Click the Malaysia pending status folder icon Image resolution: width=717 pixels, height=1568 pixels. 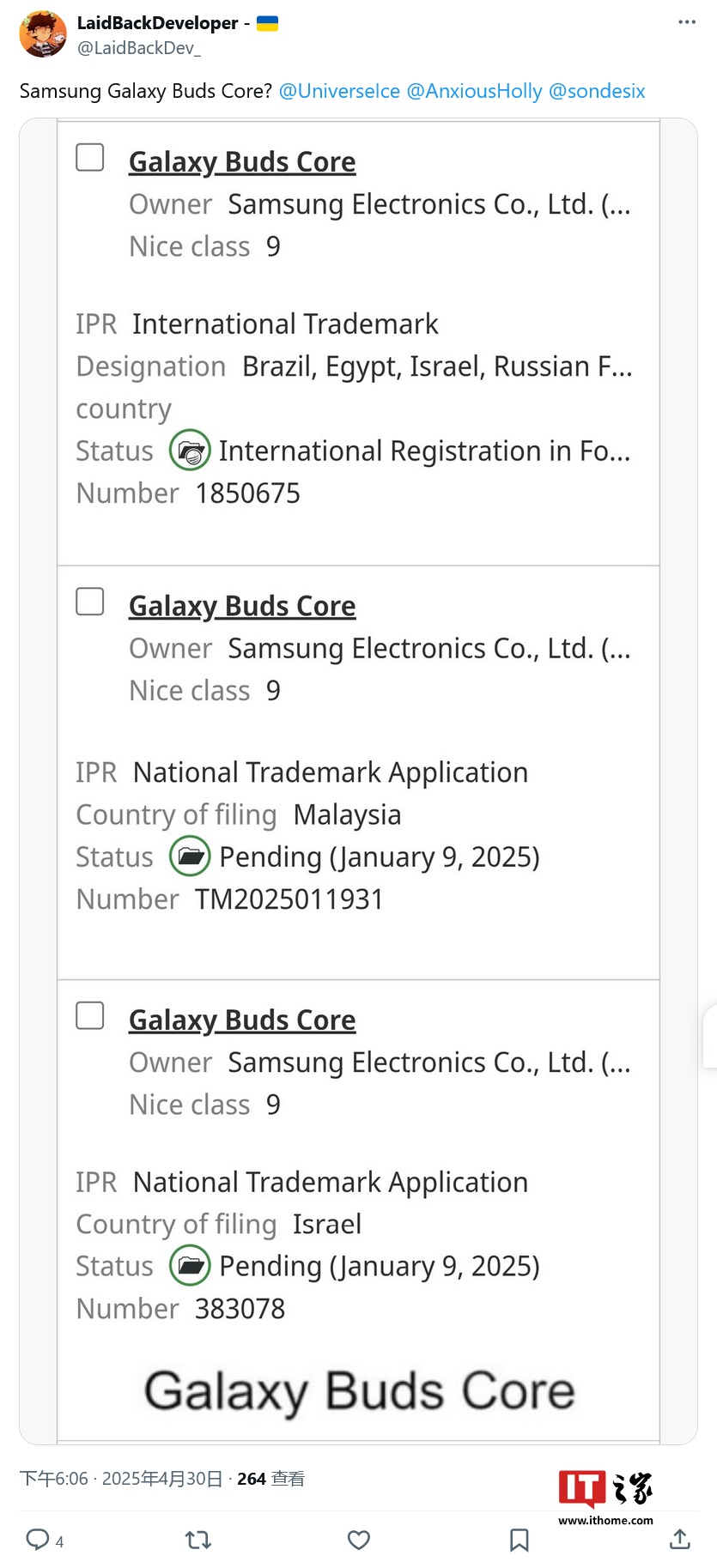[x=190, y=857]
